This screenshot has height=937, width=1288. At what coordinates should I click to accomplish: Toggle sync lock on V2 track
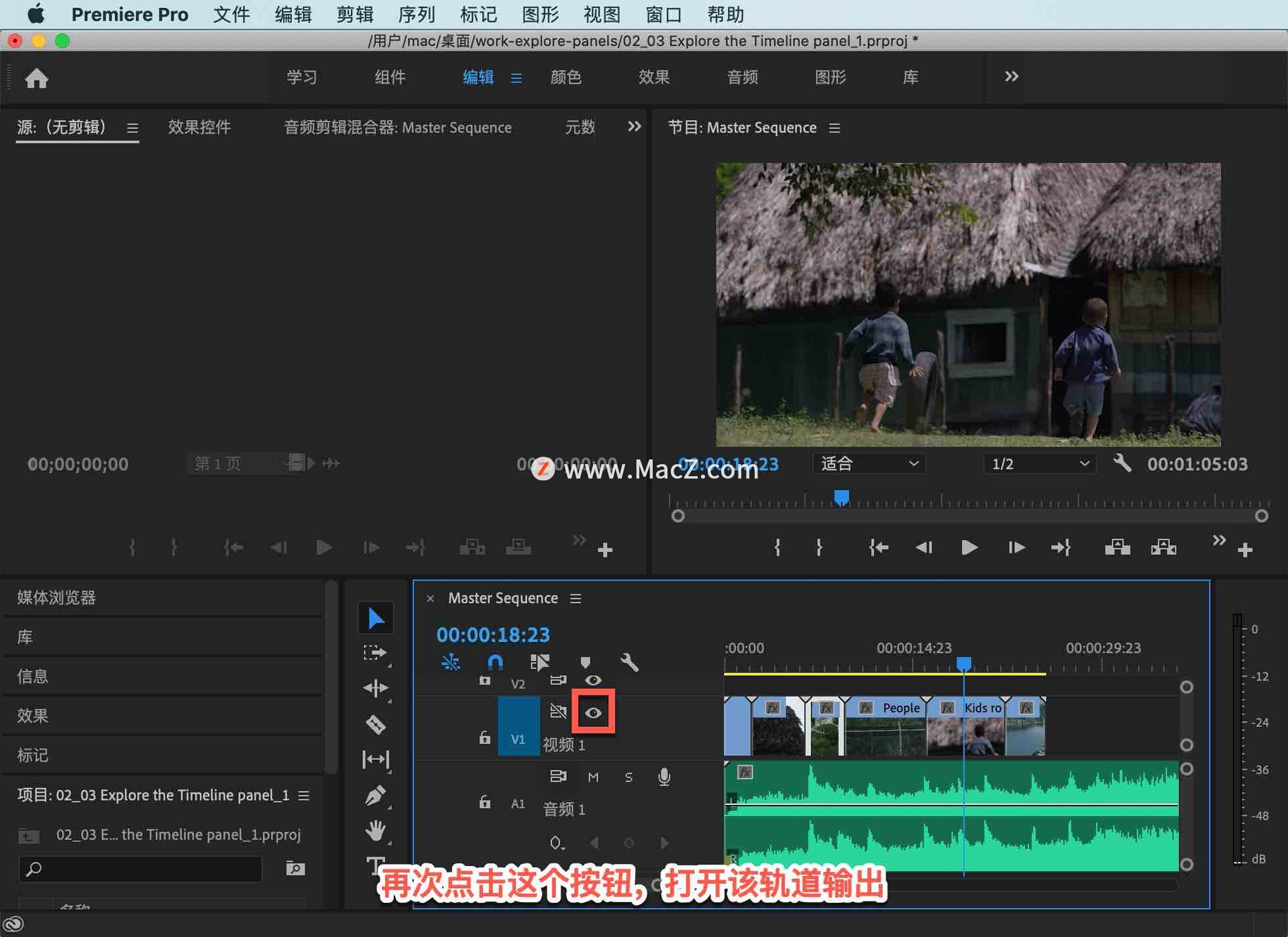[558, 680]
